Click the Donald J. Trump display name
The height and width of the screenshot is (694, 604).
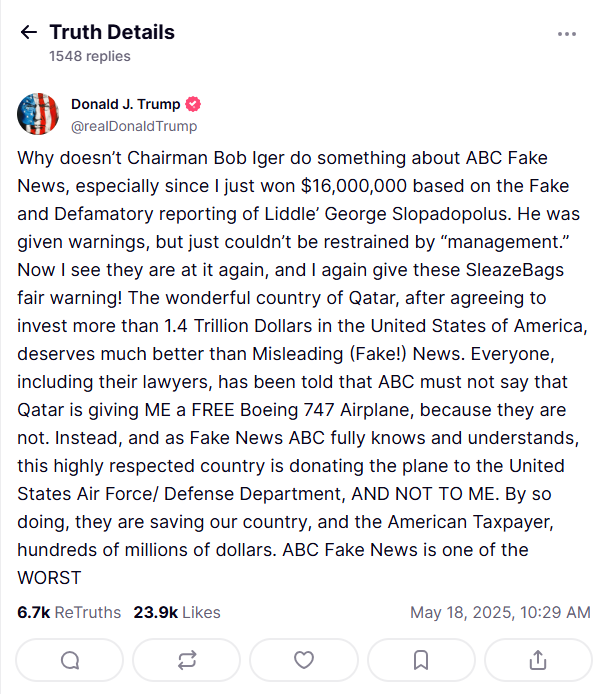pyautogui.click(x=126, y=104)
